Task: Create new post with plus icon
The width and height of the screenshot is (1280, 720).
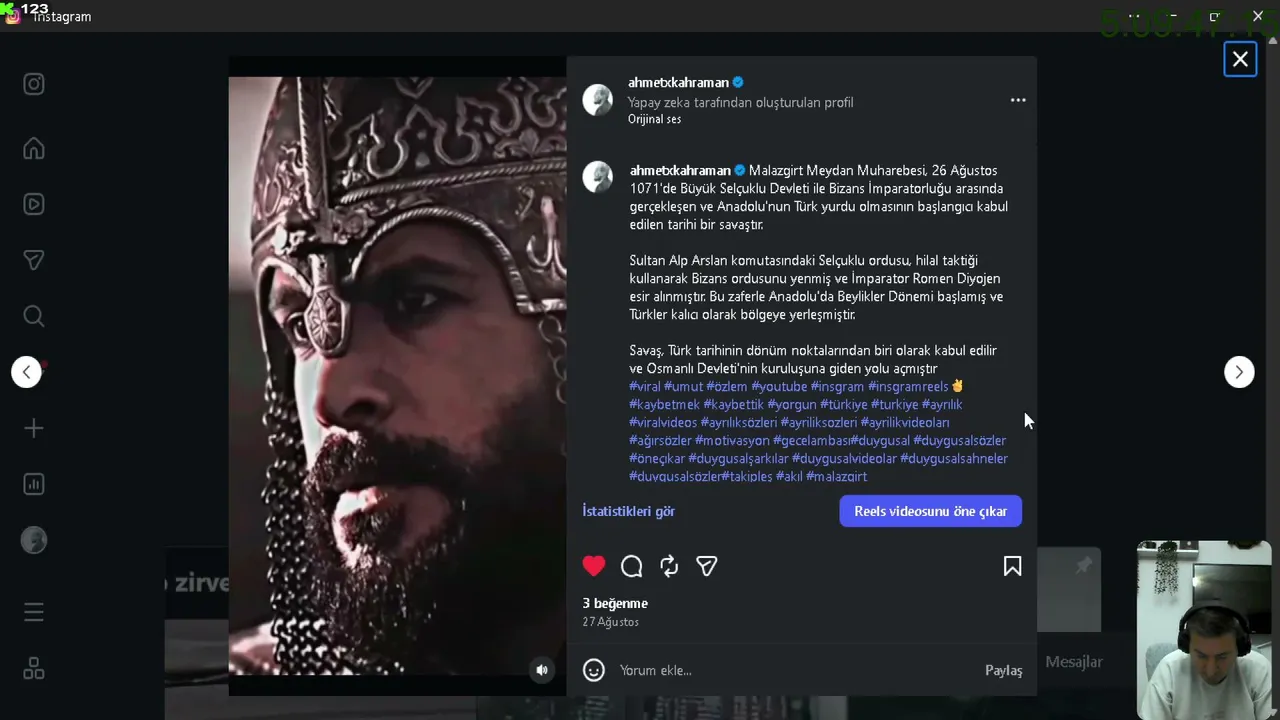Action: 34,428
